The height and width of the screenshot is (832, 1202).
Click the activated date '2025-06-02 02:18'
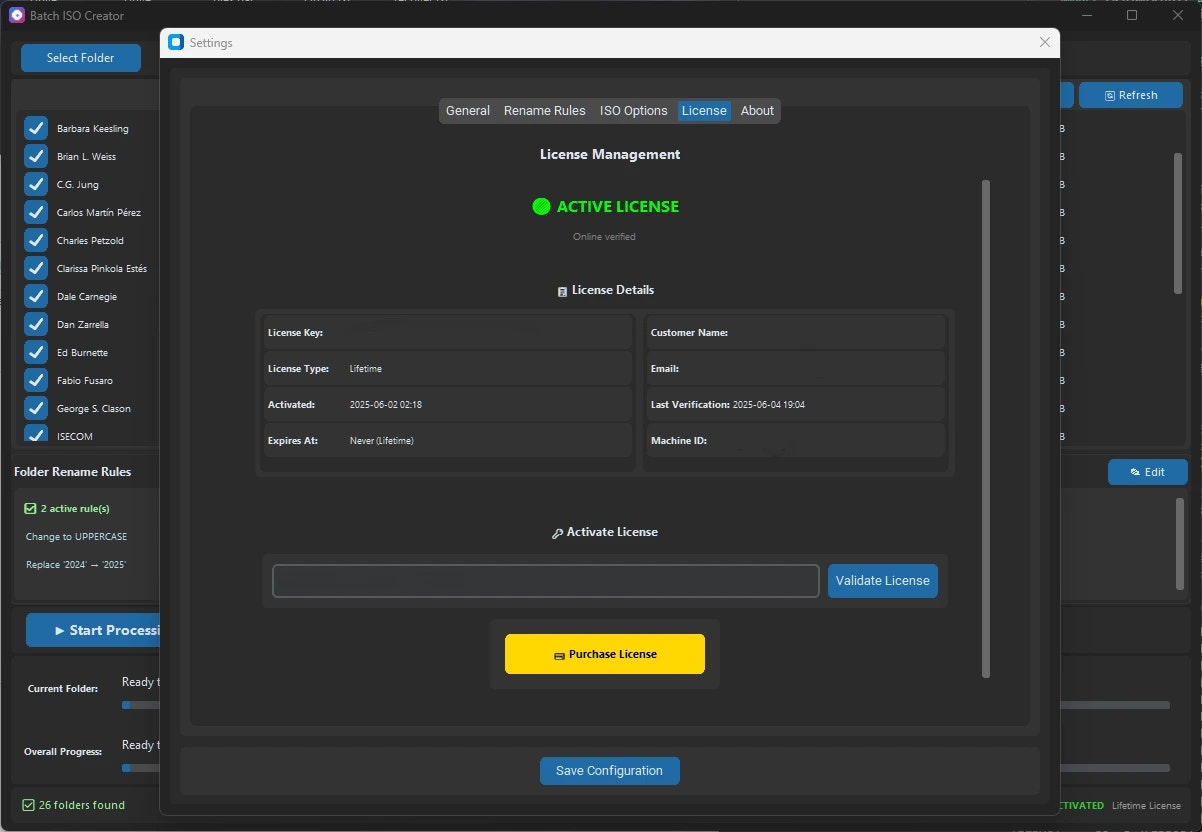[385, 405]
